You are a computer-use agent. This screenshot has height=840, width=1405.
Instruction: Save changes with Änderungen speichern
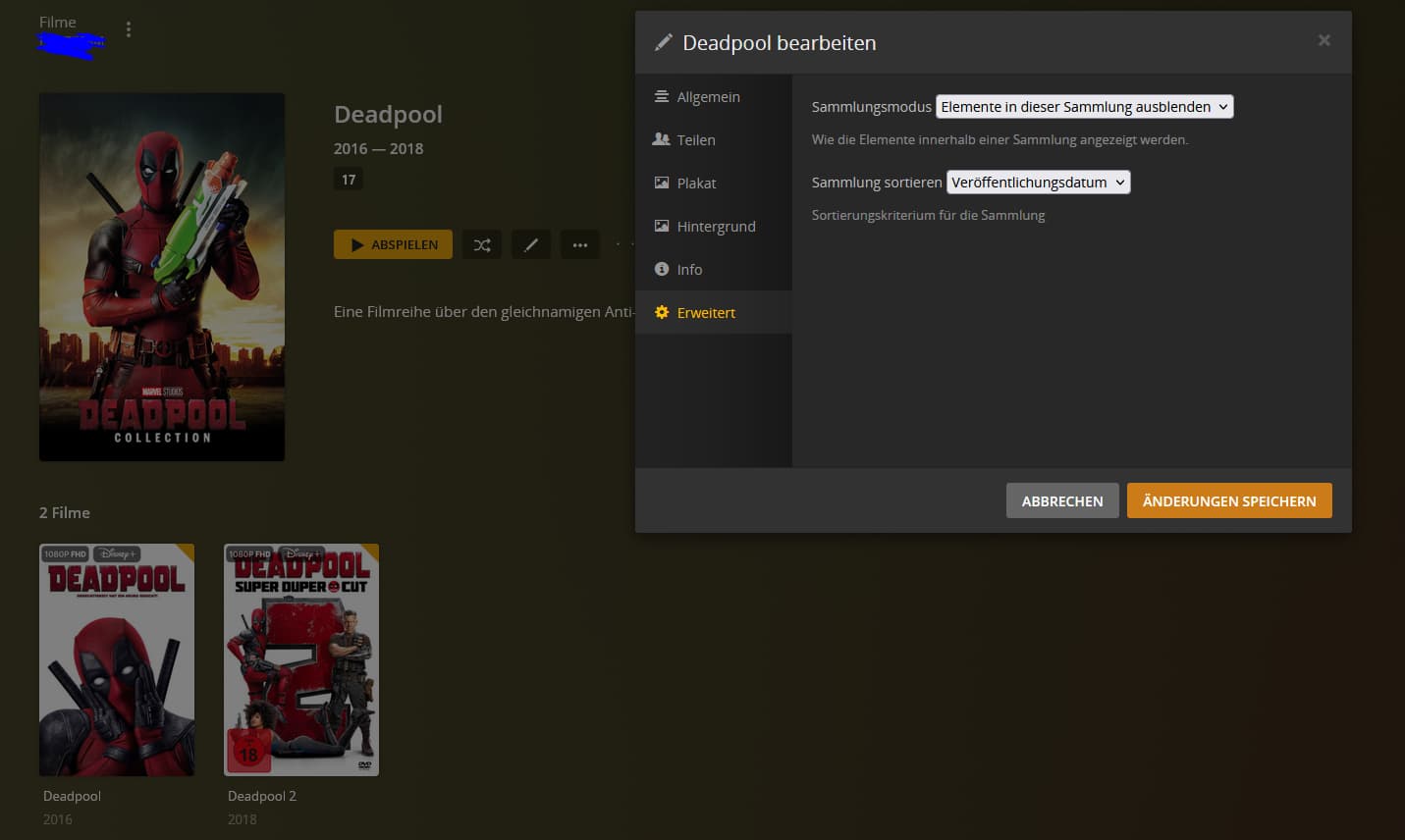1229,500
